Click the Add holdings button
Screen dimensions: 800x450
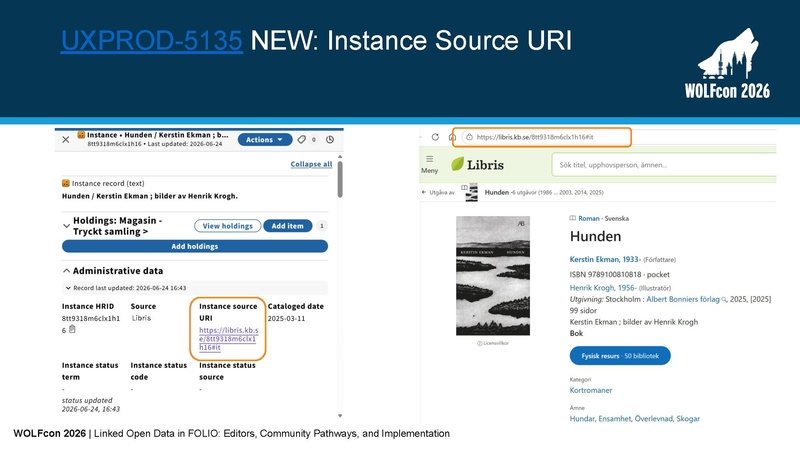click(x=195, y=246)
